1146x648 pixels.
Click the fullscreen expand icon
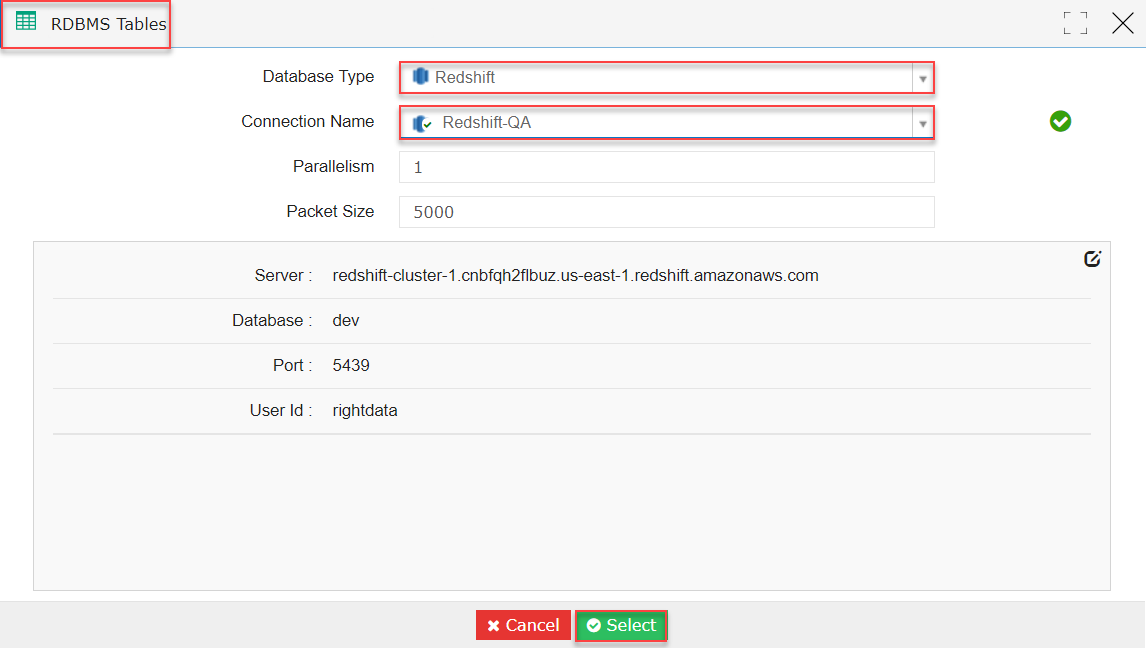pos(1075,23)
